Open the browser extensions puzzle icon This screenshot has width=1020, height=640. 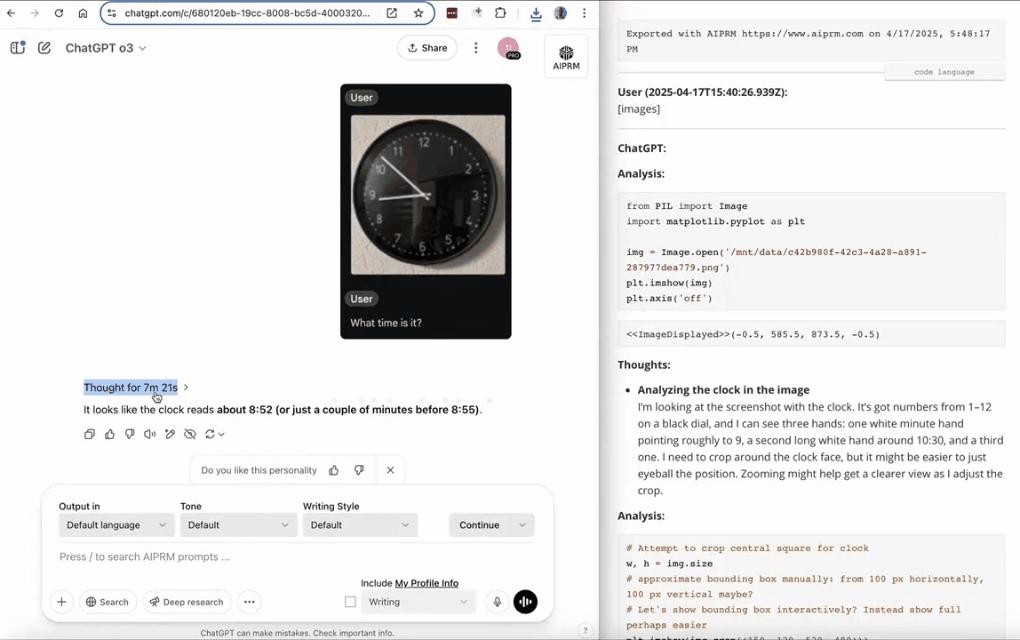click(x=500, y=13)
